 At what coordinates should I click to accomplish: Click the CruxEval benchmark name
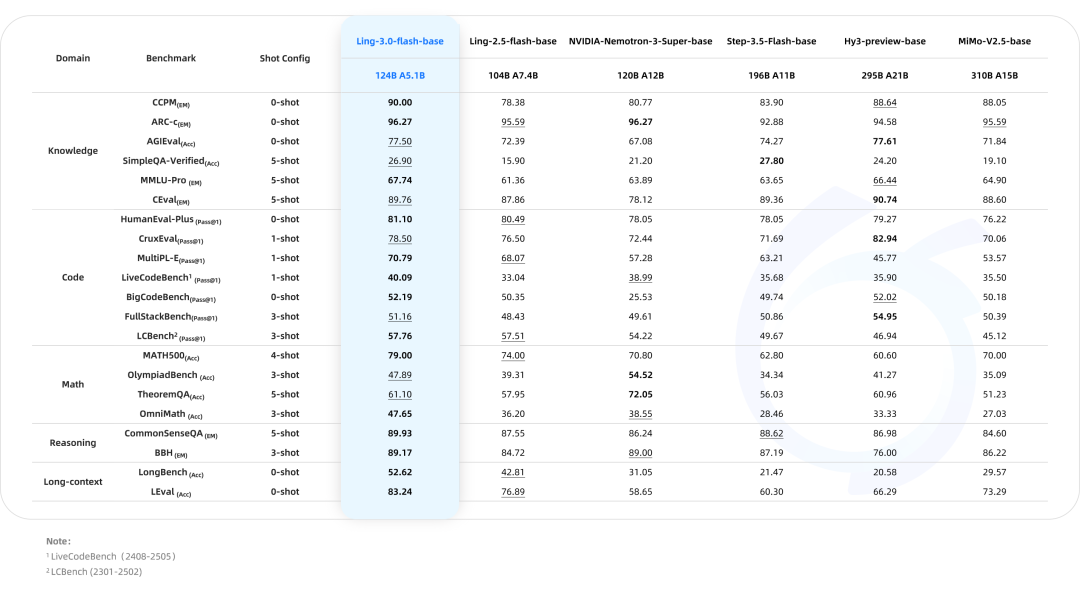tap(171, 239)
